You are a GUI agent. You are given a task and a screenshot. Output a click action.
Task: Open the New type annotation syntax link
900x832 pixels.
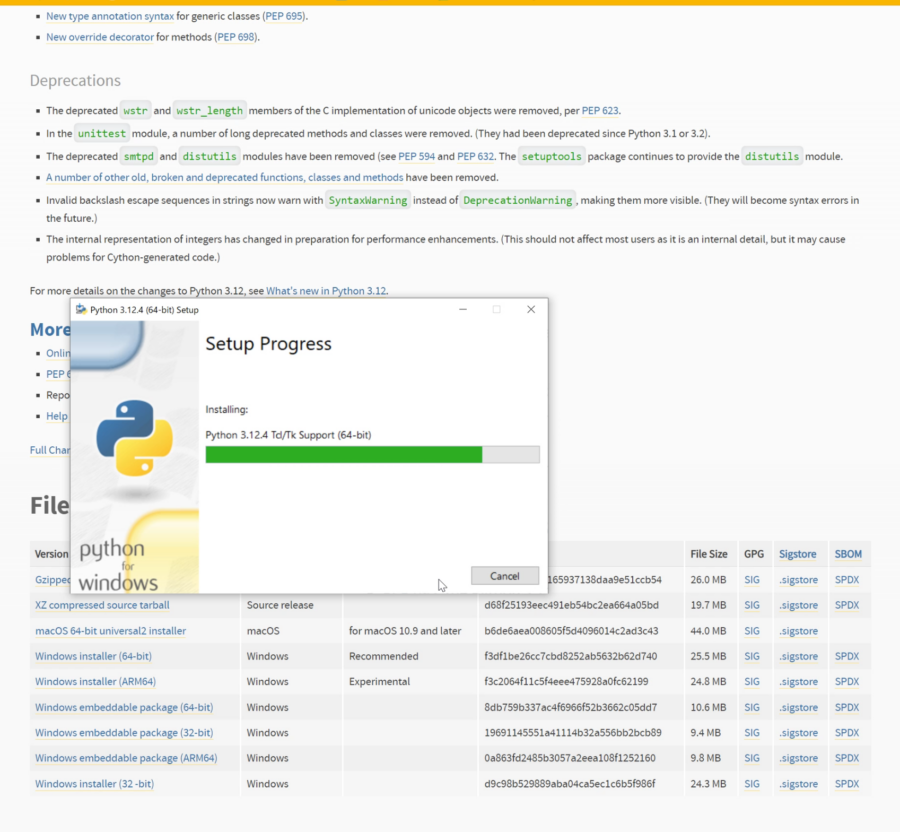(x=110, y=16)
